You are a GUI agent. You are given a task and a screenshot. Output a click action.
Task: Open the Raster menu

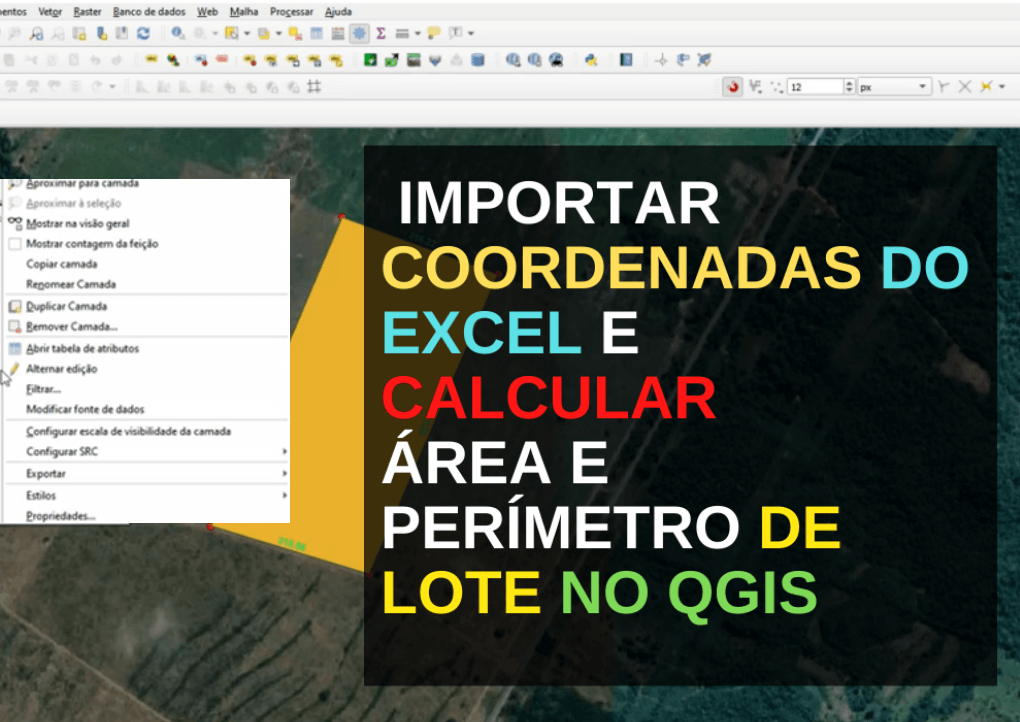click(x=87, y=12)
